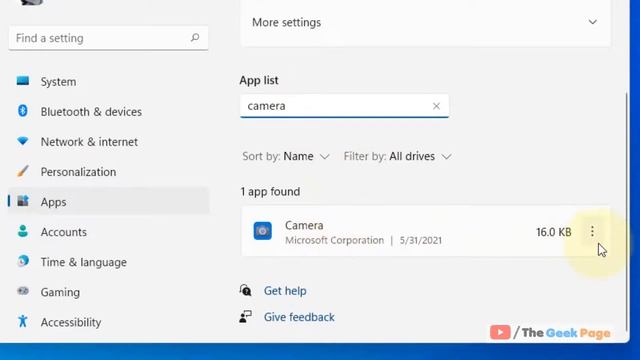
Task: Open Accessibility settings label
Action: point(71,322)
